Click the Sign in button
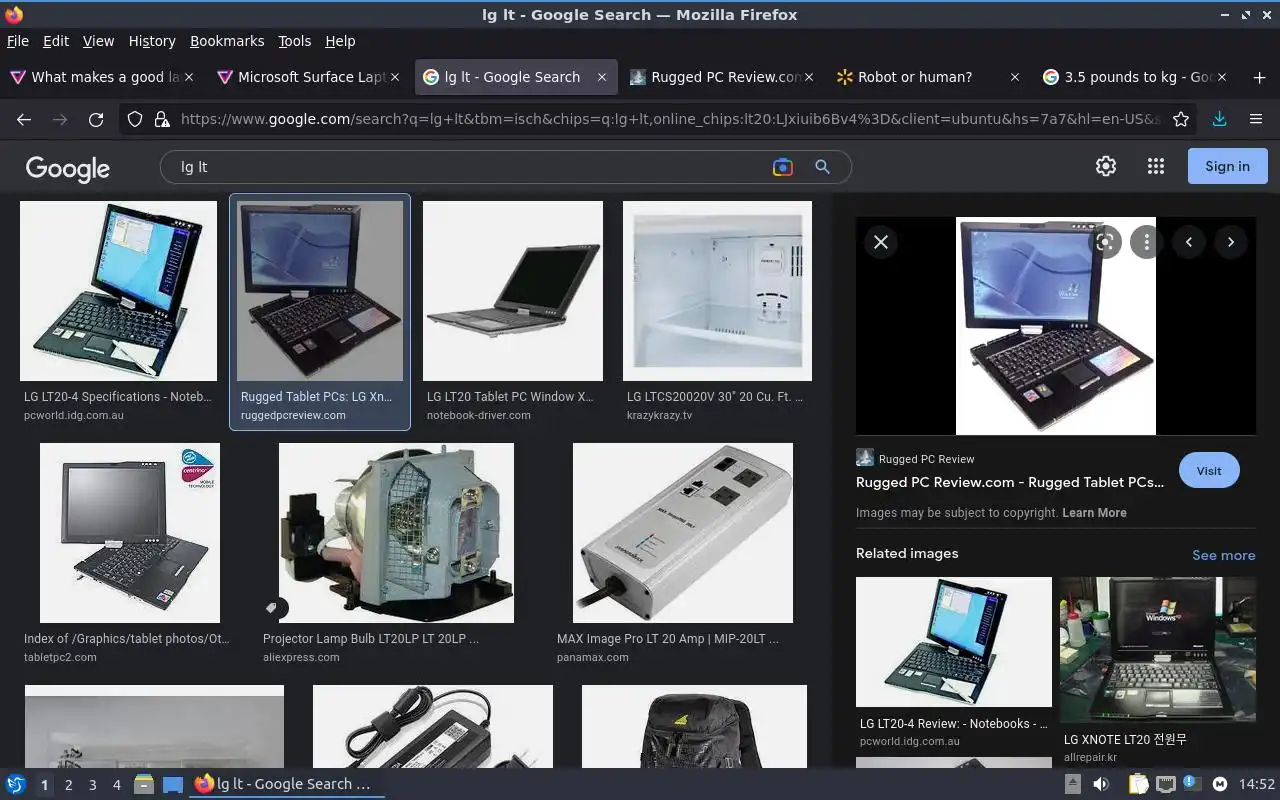 coord(1227,166)
